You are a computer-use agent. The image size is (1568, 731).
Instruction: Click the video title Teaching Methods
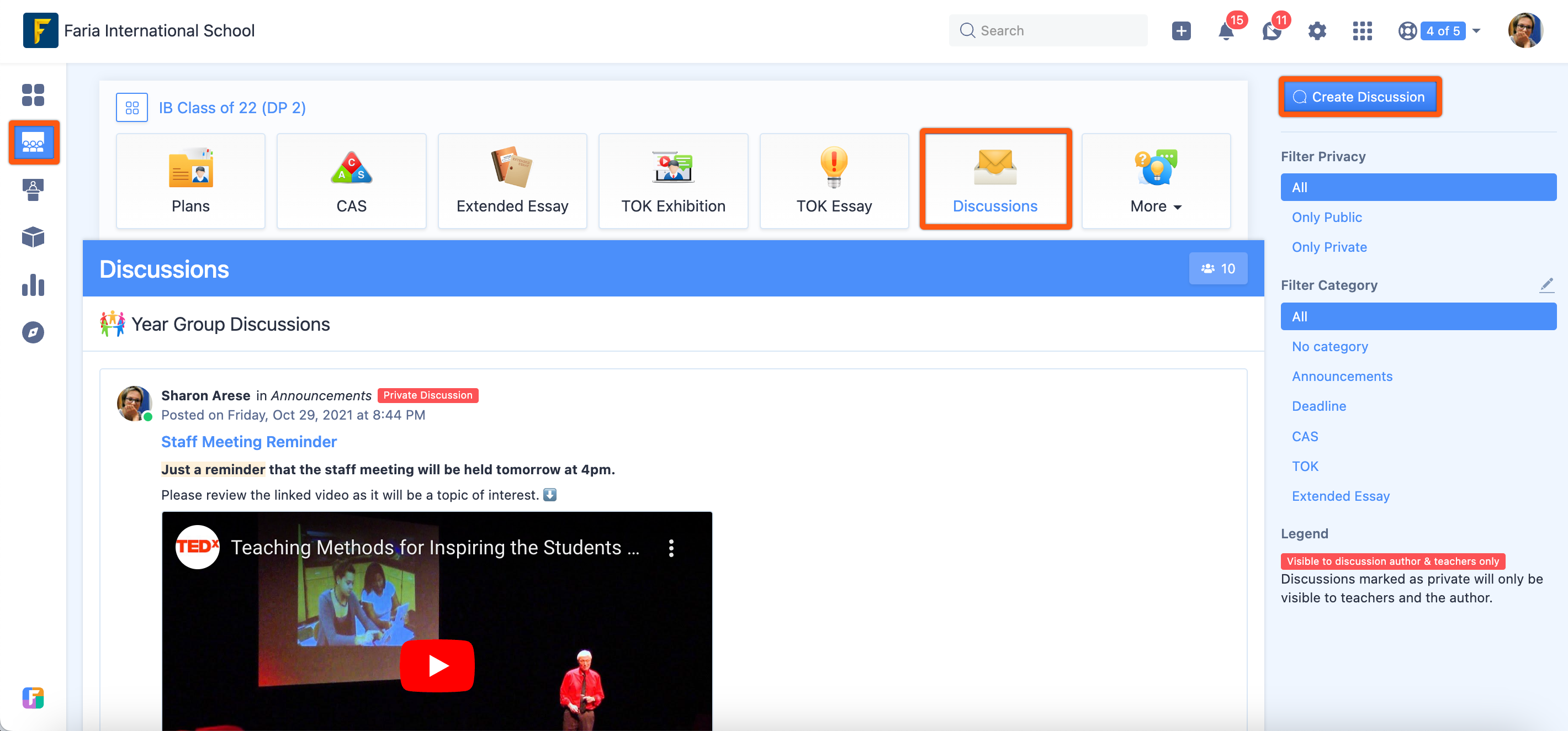tap(435, 547)
